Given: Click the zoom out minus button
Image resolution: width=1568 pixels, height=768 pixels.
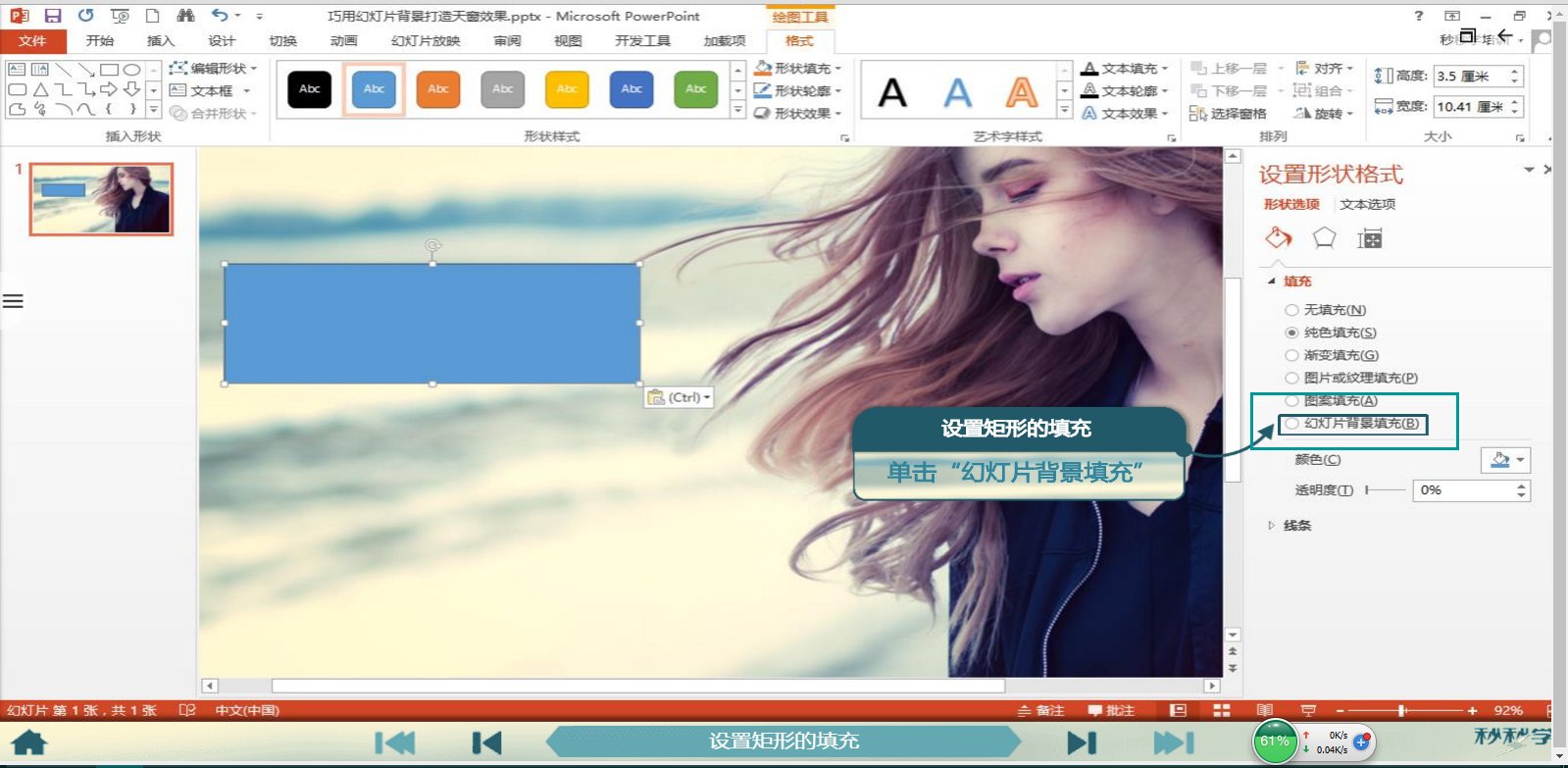Looking at the screenshot, I should coord(1340,710).
